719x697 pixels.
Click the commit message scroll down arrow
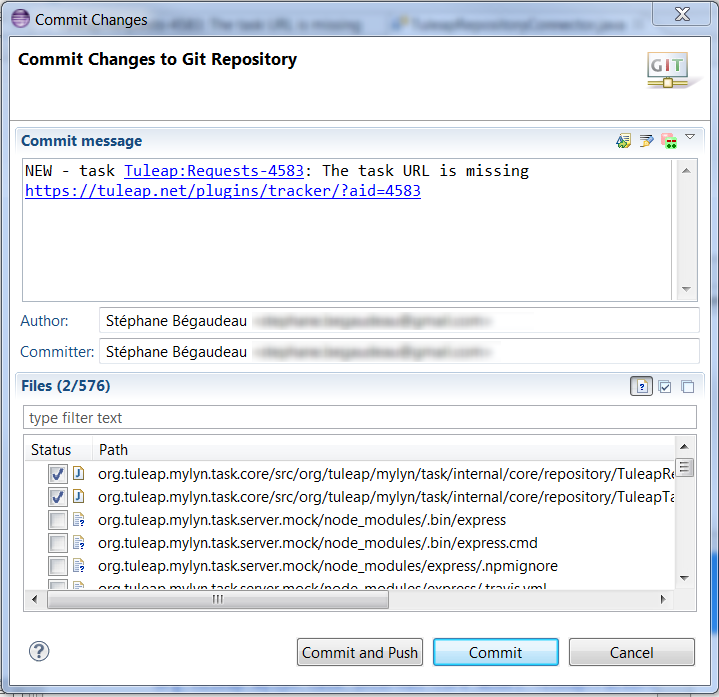tap(686, 289)
